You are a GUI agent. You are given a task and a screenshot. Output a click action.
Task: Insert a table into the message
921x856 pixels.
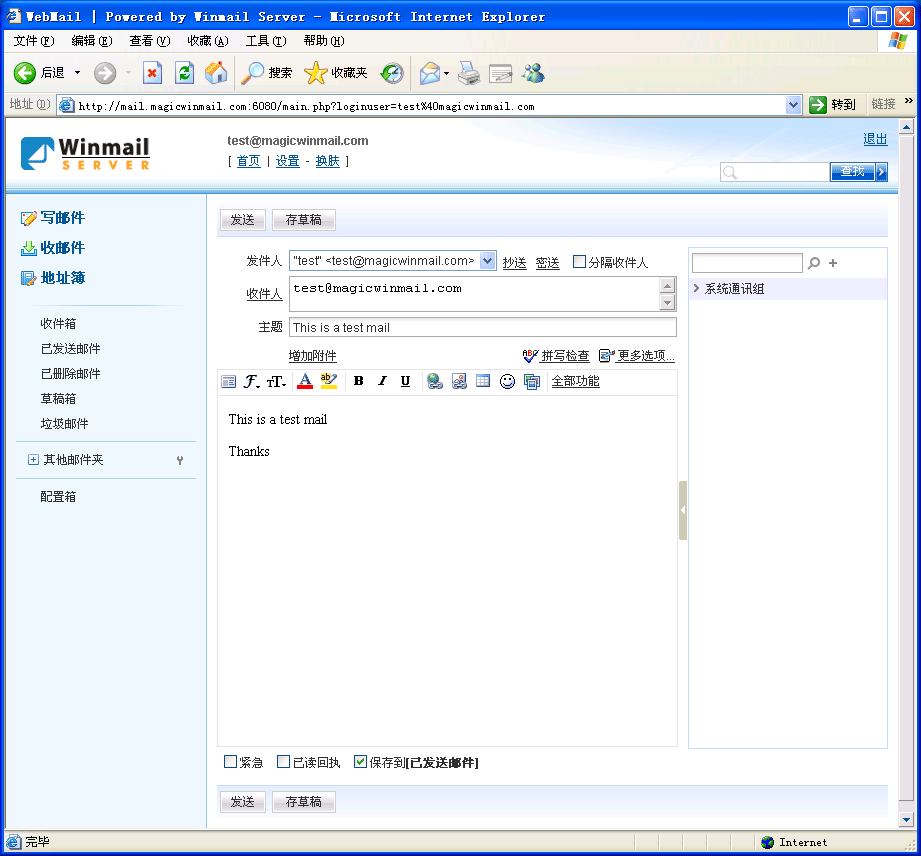tap(483, 381)
